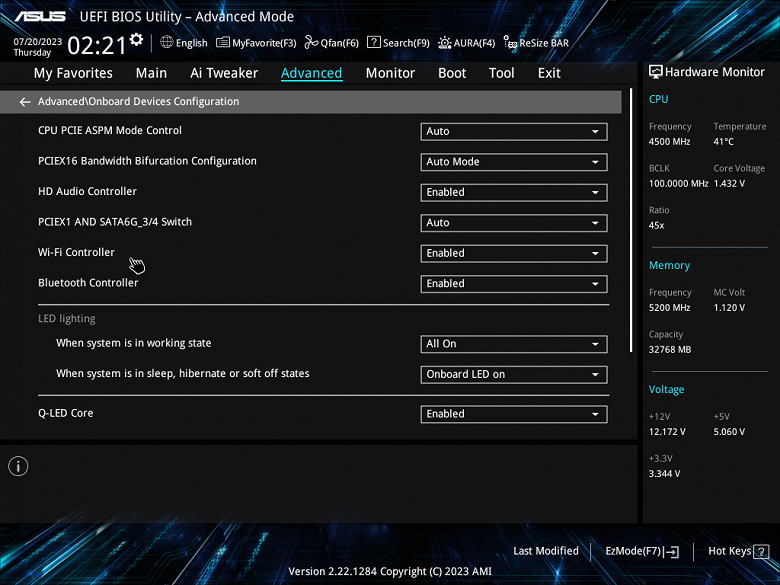Switch to the Ai Tweaker tab
This screenshot has height=585, width=780.
pyautogui.click(x=224, y=73)
